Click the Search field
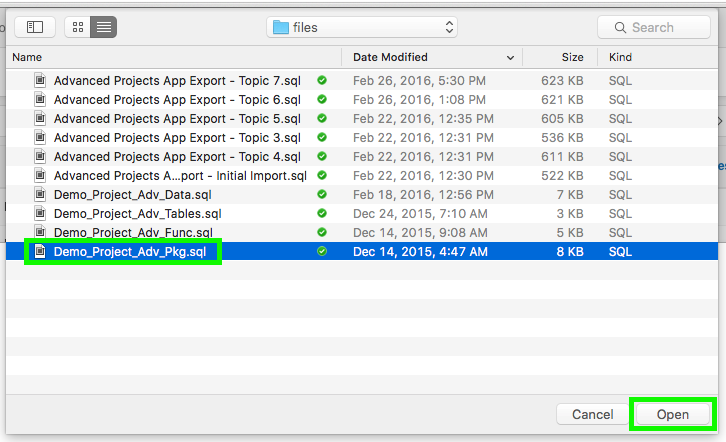Image resolution: width=726 pixels, height=442 pixels. [x=654, y=27]
